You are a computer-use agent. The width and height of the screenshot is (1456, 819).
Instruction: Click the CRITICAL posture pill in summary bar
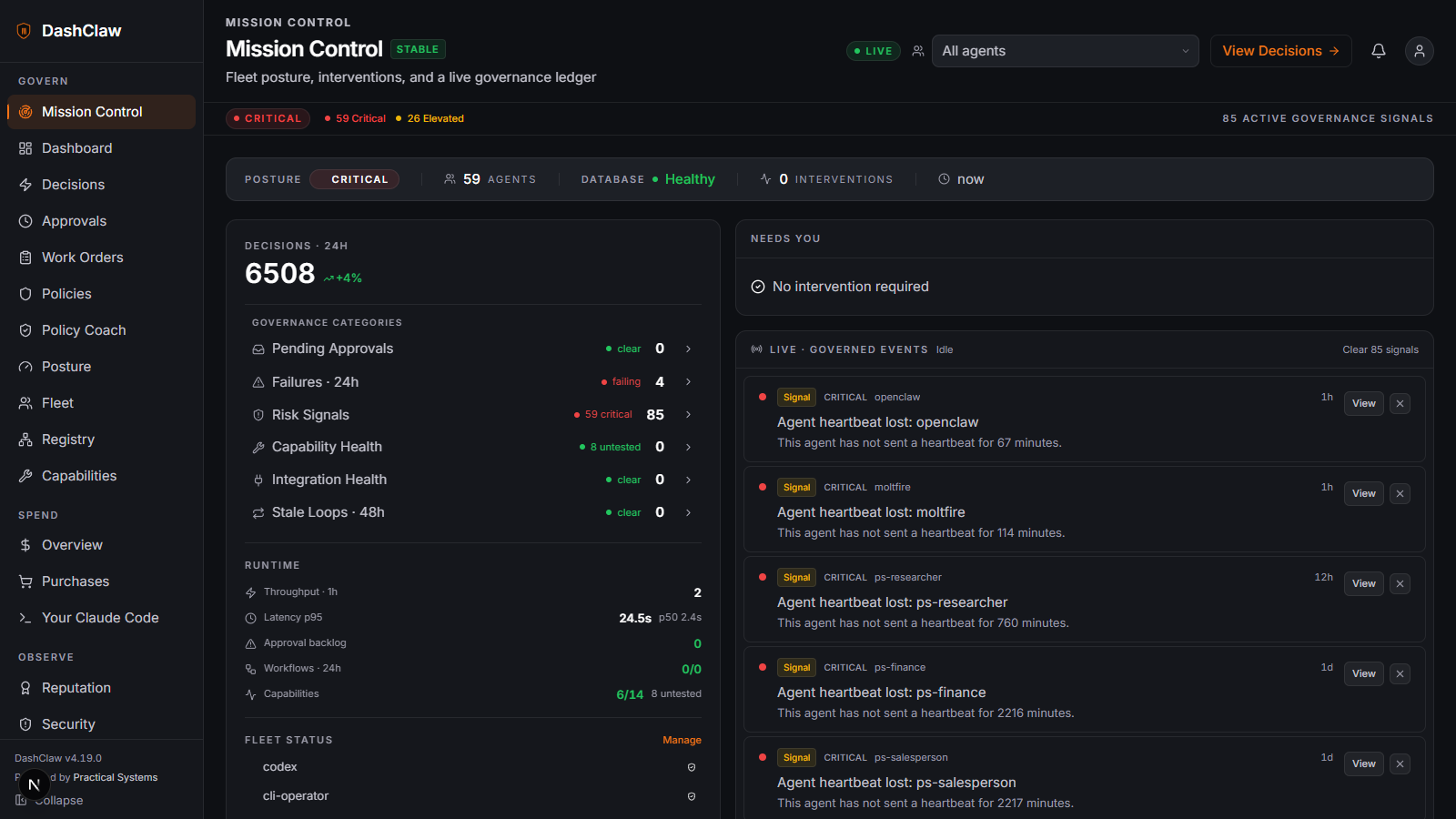pyautogui.click(x=355, y=179)
